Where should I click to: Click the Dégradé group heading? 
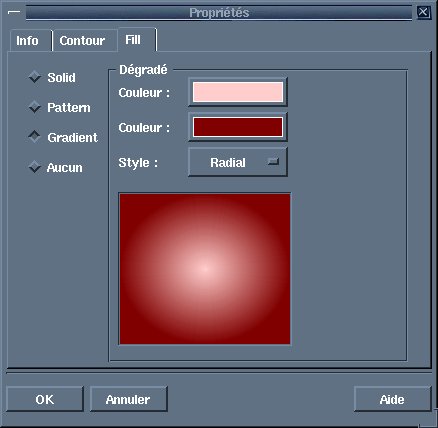point(143,70)
